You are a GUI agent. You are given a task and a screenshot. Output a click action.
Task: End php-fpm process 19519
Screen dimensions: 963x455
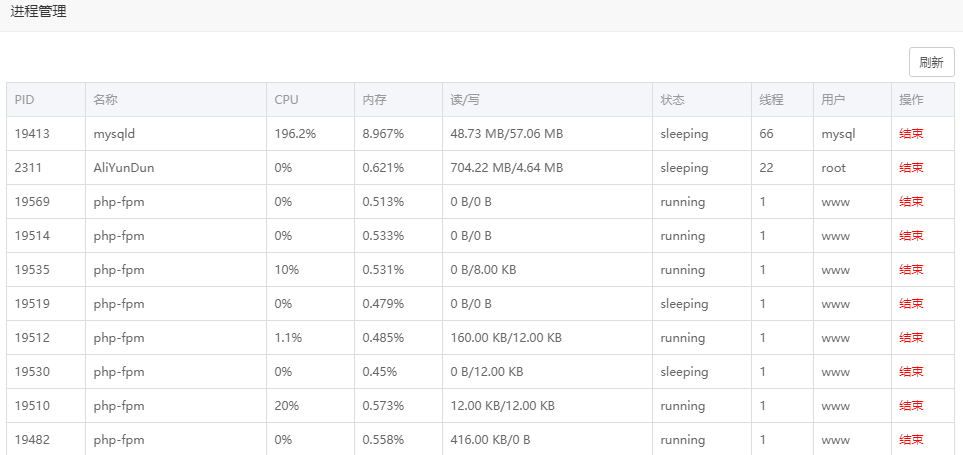pos(911,304)
